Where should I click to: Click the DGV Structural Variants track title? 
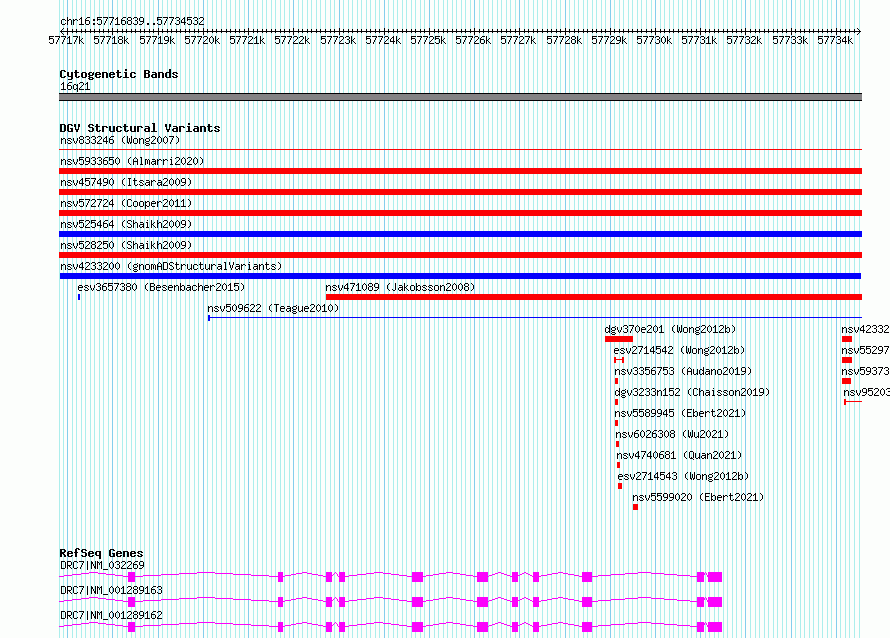(140, 128)
